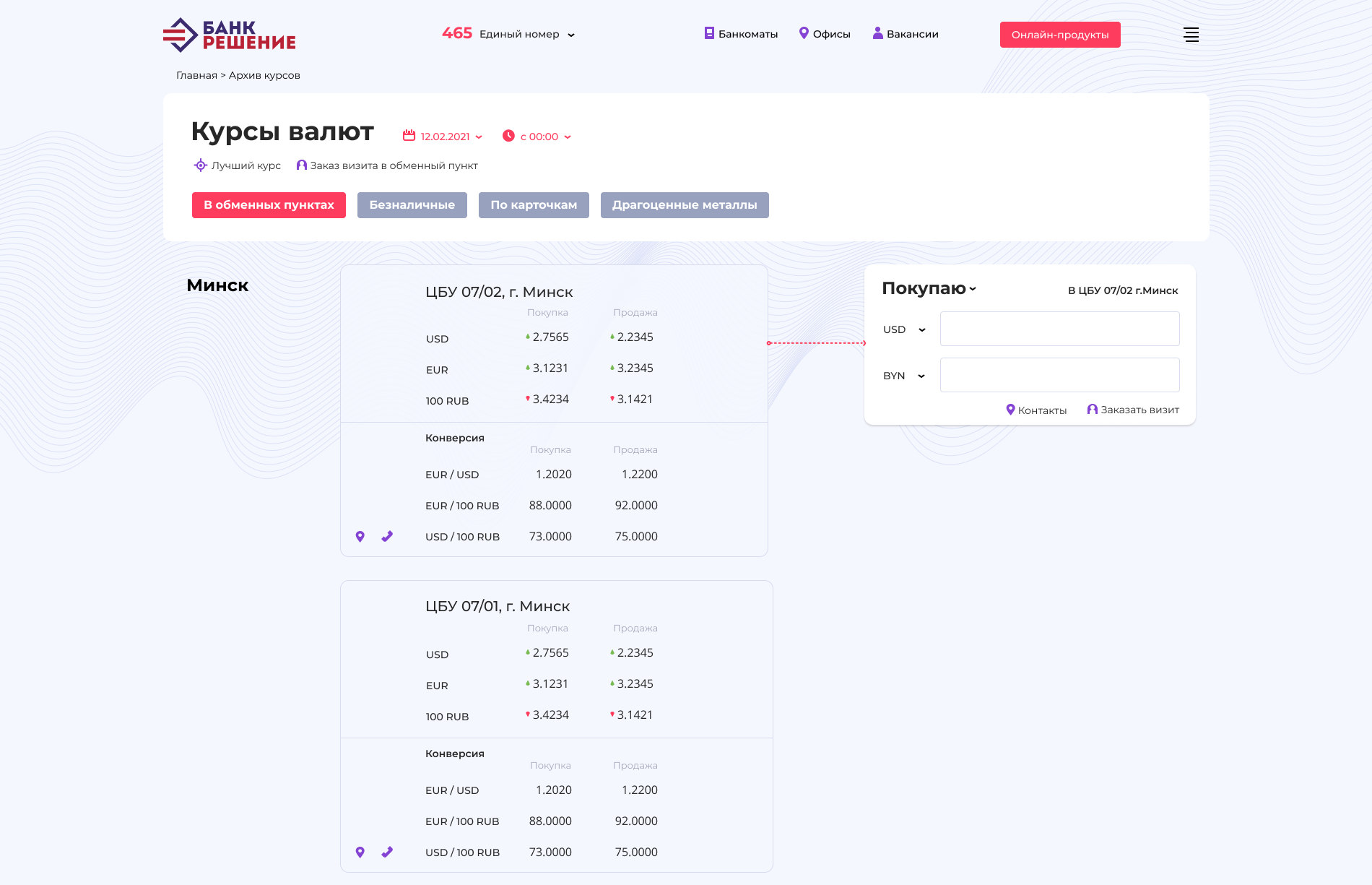Click the map pin icon for ЦБУ 07/02
1372x885 pixels.
(360, 537)
